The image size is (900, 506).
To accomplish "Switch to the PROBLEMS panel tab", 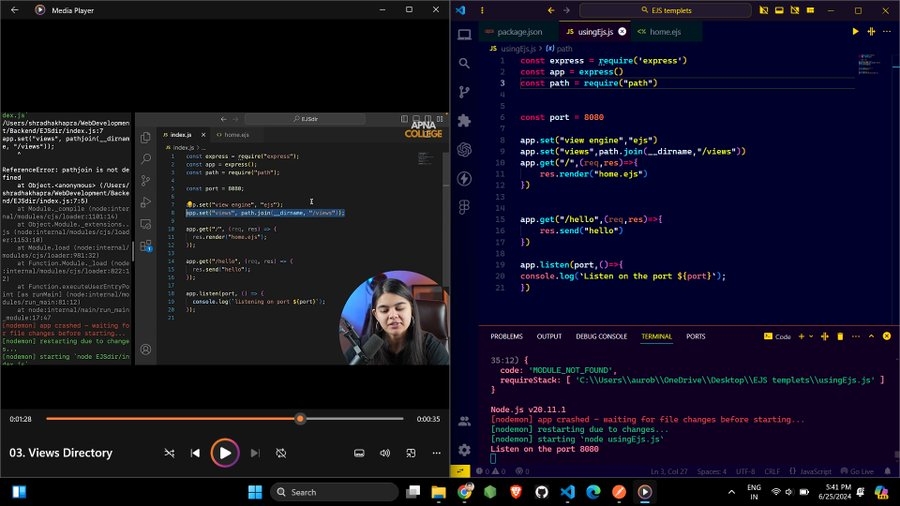I will tap(506, 337).
